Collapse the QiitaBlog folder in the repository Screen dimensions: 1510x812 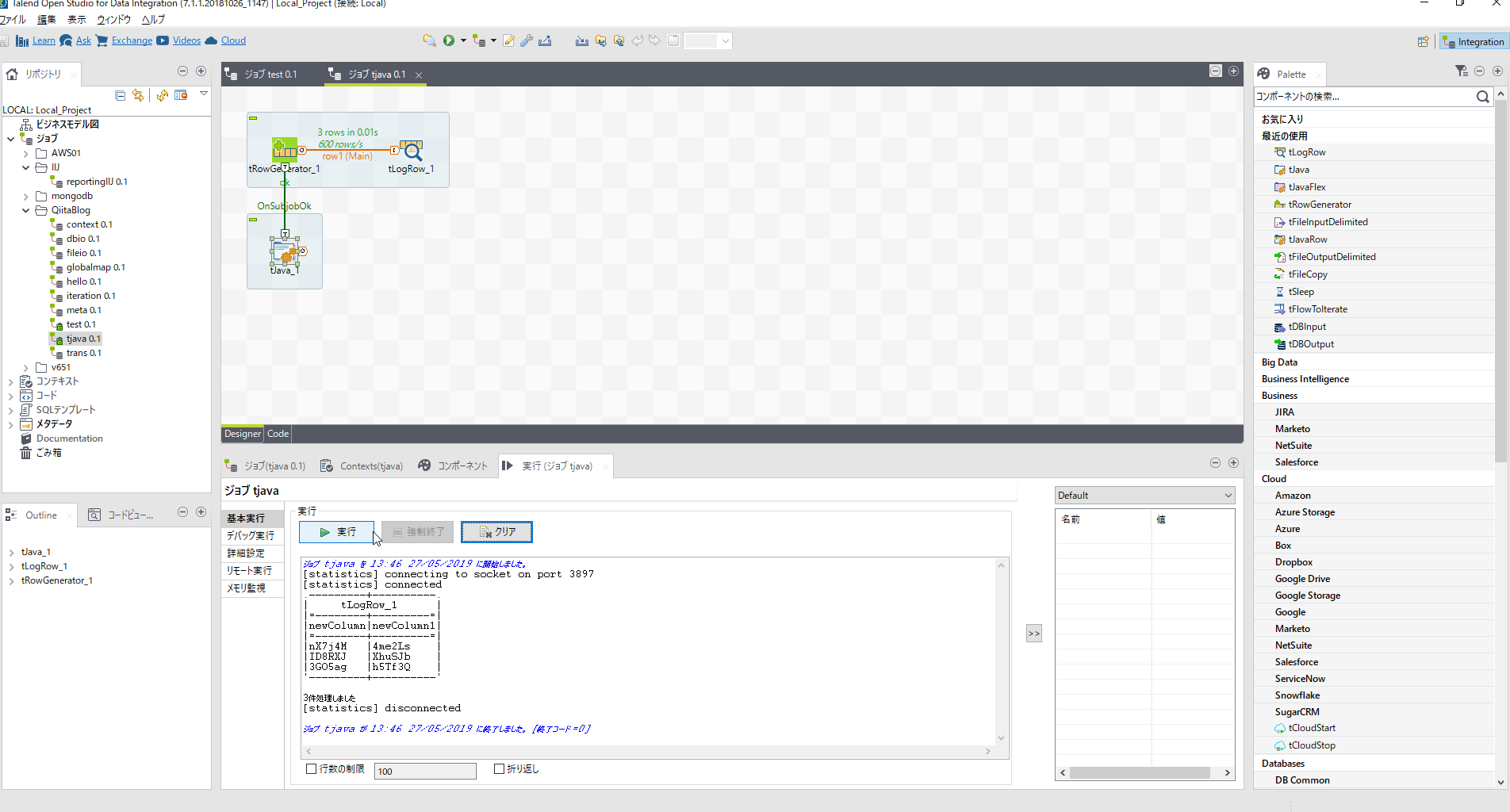25,210
